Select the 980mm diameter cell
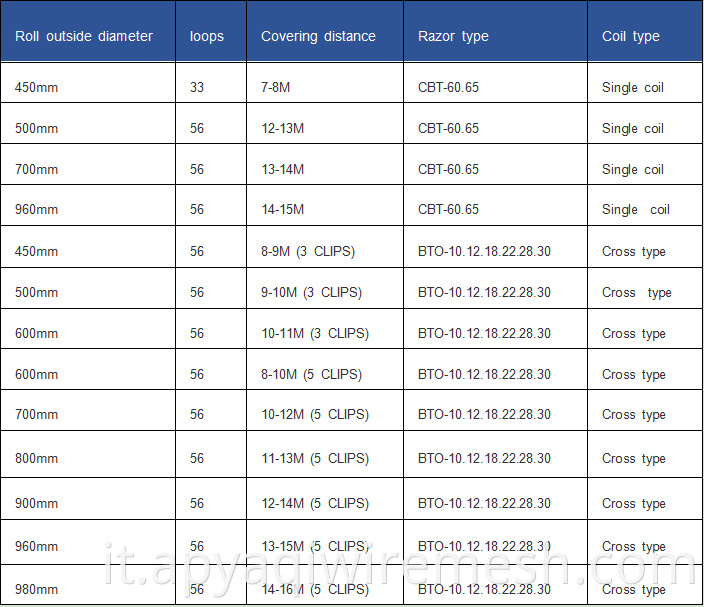 pos(88,584)
